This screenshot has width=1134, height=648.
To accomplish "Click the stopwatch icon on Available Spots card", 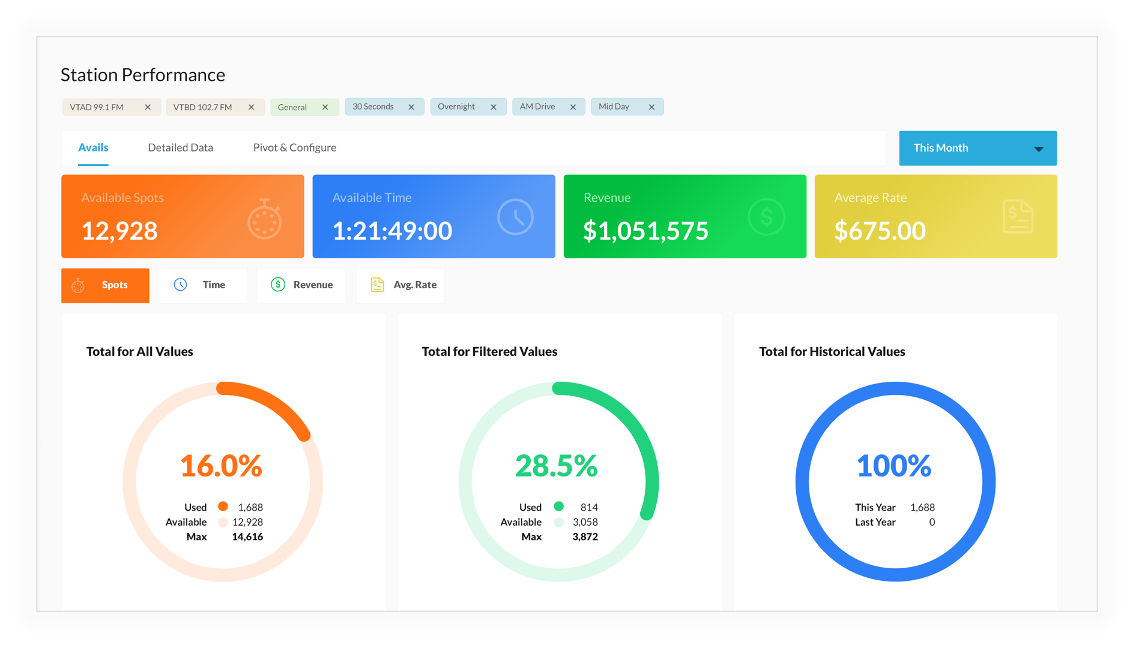I will click(265, 218).
